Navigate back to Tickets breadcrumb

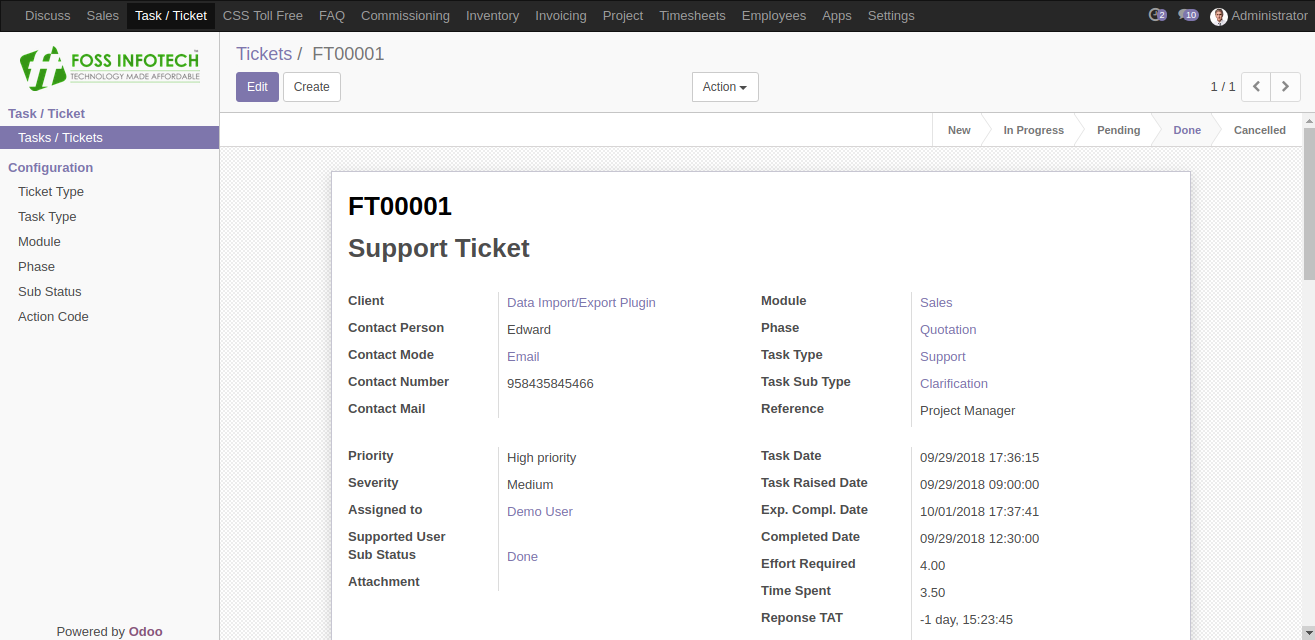(264, 54)
